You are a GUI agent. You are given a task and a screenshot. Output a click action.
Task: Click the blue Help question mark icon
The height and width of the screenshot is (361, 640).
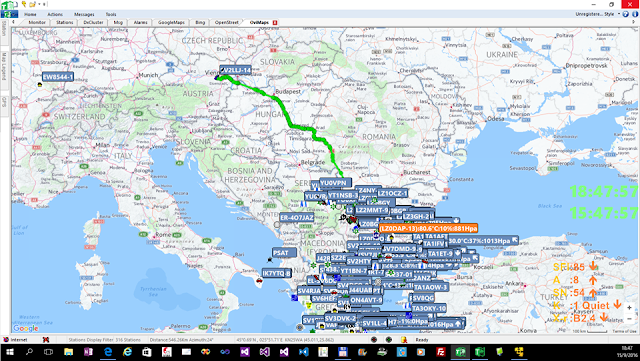click(625, 14)
